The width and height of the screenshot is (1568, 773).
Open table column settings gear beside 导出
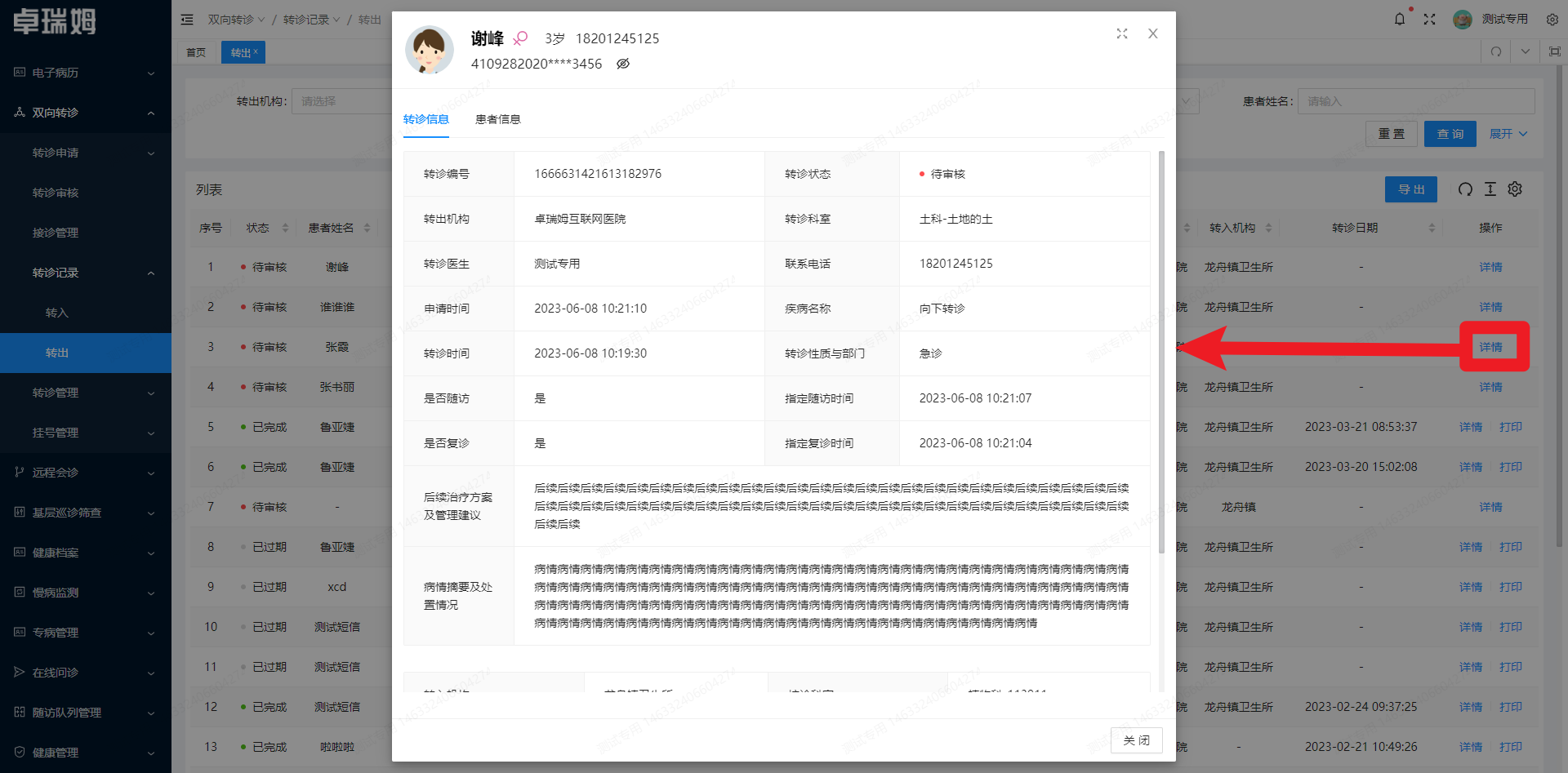click(1515, 189)
